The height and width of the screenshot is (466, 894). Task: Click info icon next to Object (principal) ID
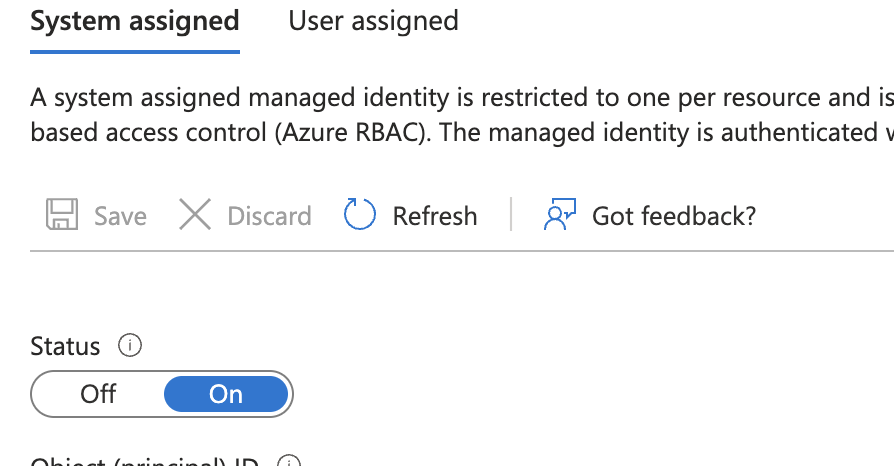[x=288, y=463]
